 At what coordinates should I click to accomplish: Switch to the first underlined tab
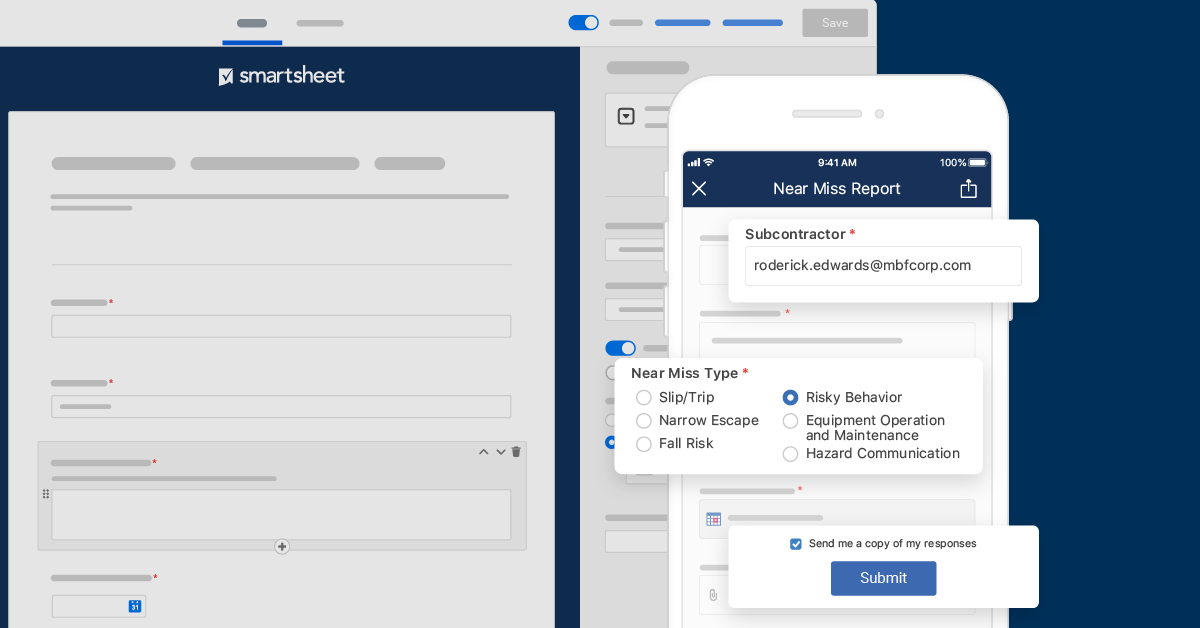click(x=252, y=22)
